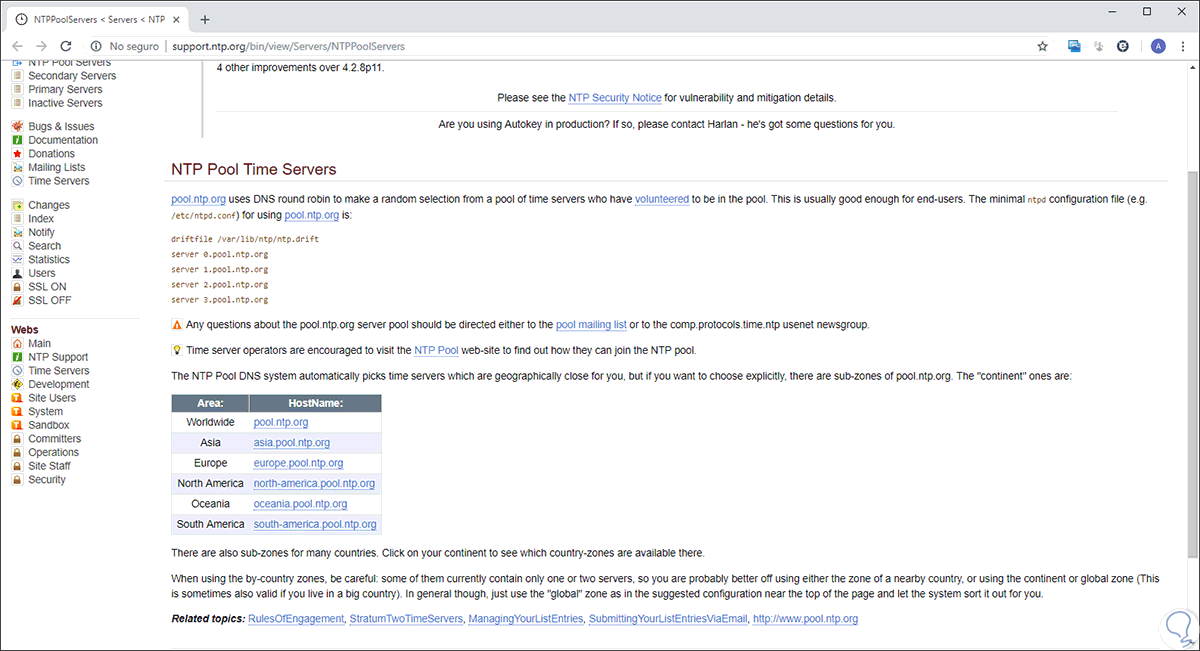This screenshot has width=1200, height=651.
Task: Click the Sandbox web icon
Action: click(x=17, y=425)
